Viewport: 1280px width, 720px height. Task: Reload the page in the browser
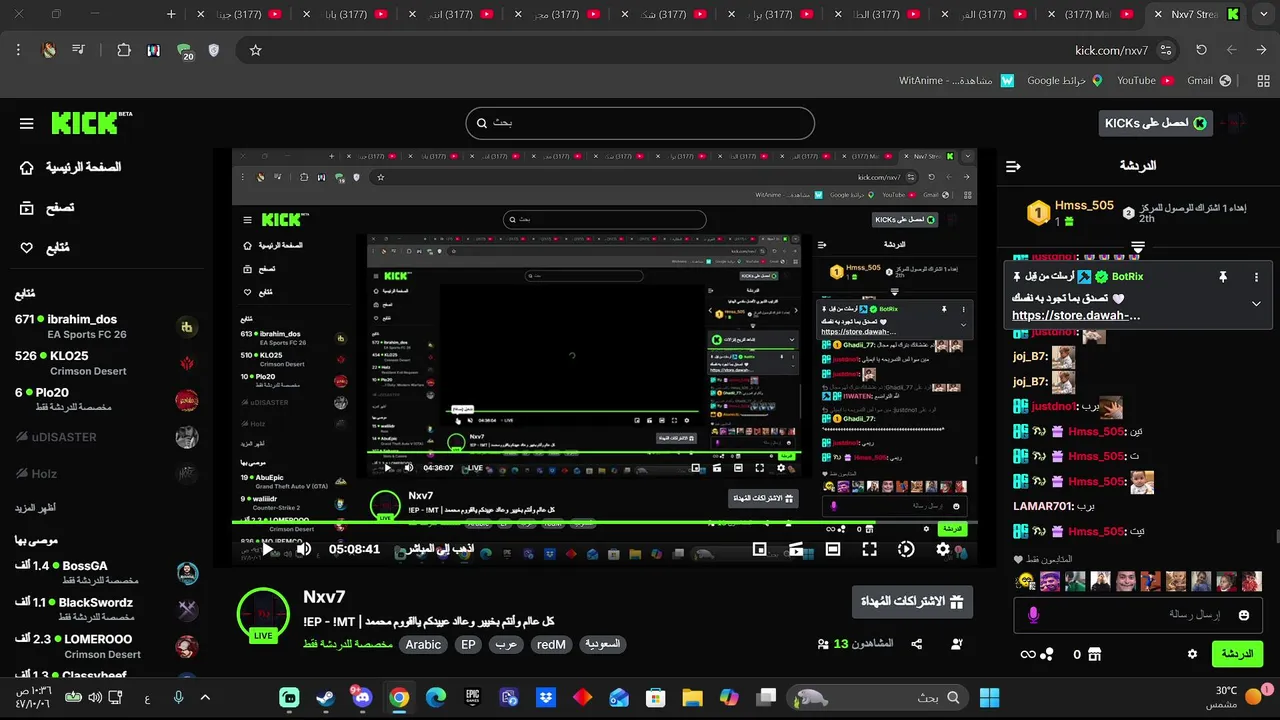click(x=1201, y=50)
